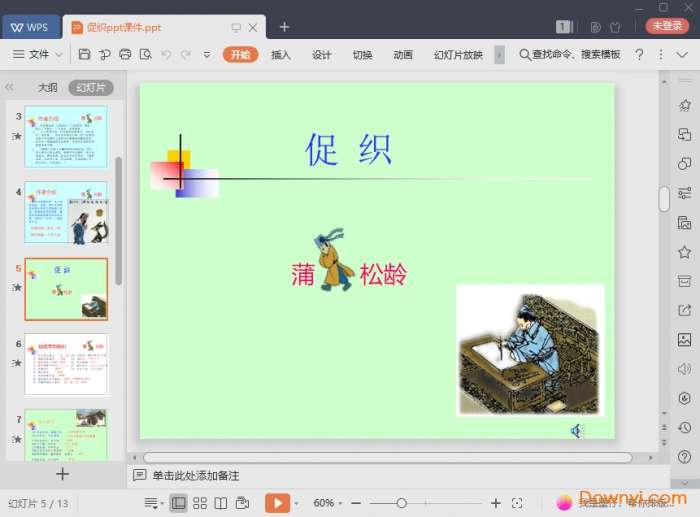Open the history clock icon in sidebar
This screenshot has height=517, width=700.
(684, 427)
